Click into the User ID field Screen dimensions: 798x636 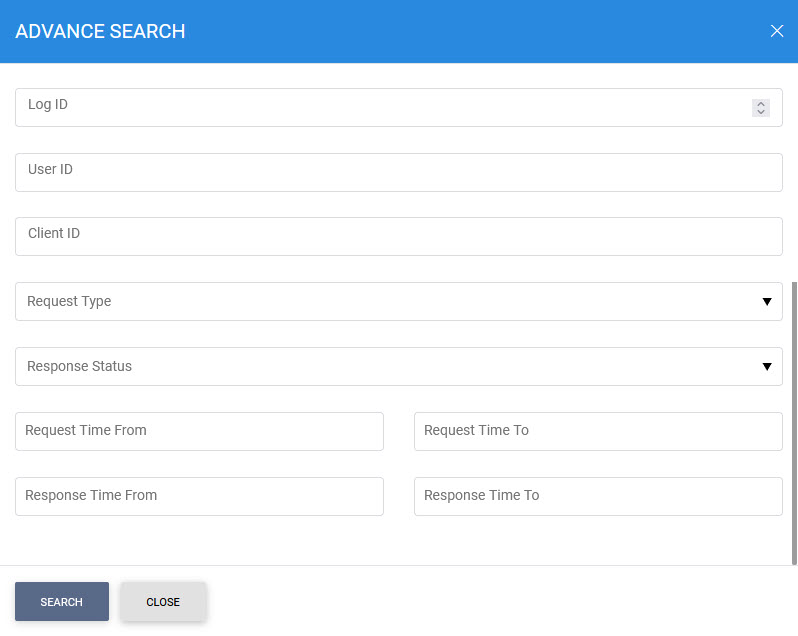398,172
